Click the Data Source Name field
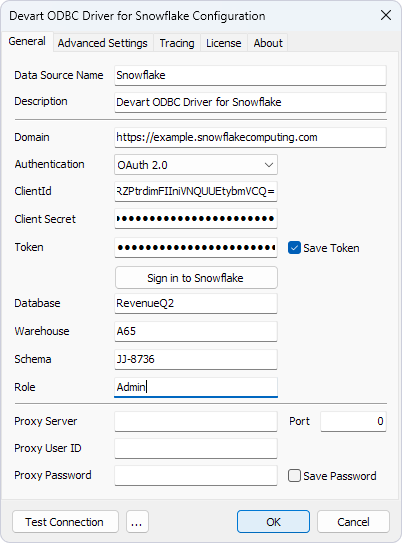Image resolution: width=402 pixels, height=543 pixels. pos(250,75)
